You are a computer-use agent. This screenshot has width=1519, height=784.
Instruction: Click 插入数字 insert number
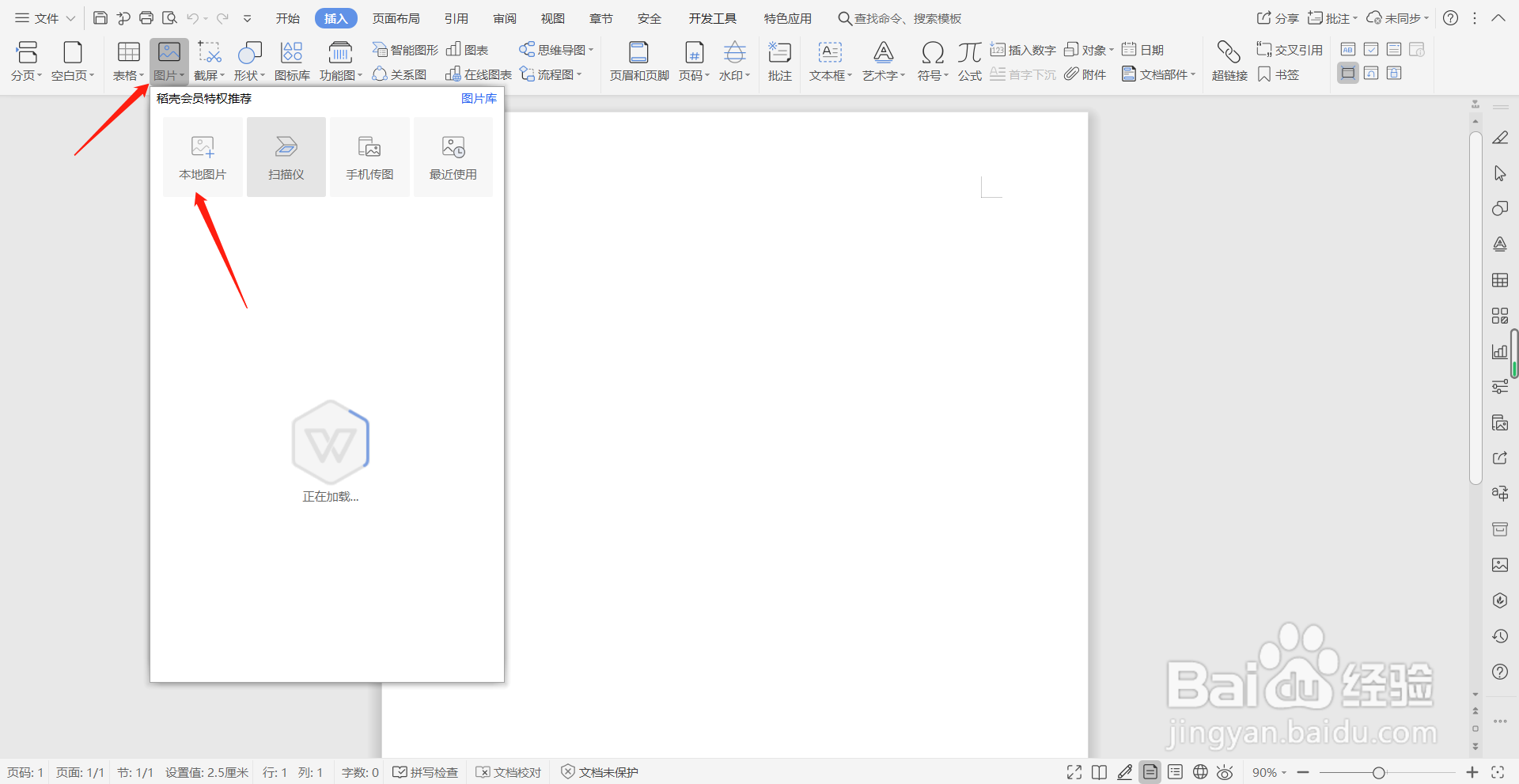click(1023, 50)
